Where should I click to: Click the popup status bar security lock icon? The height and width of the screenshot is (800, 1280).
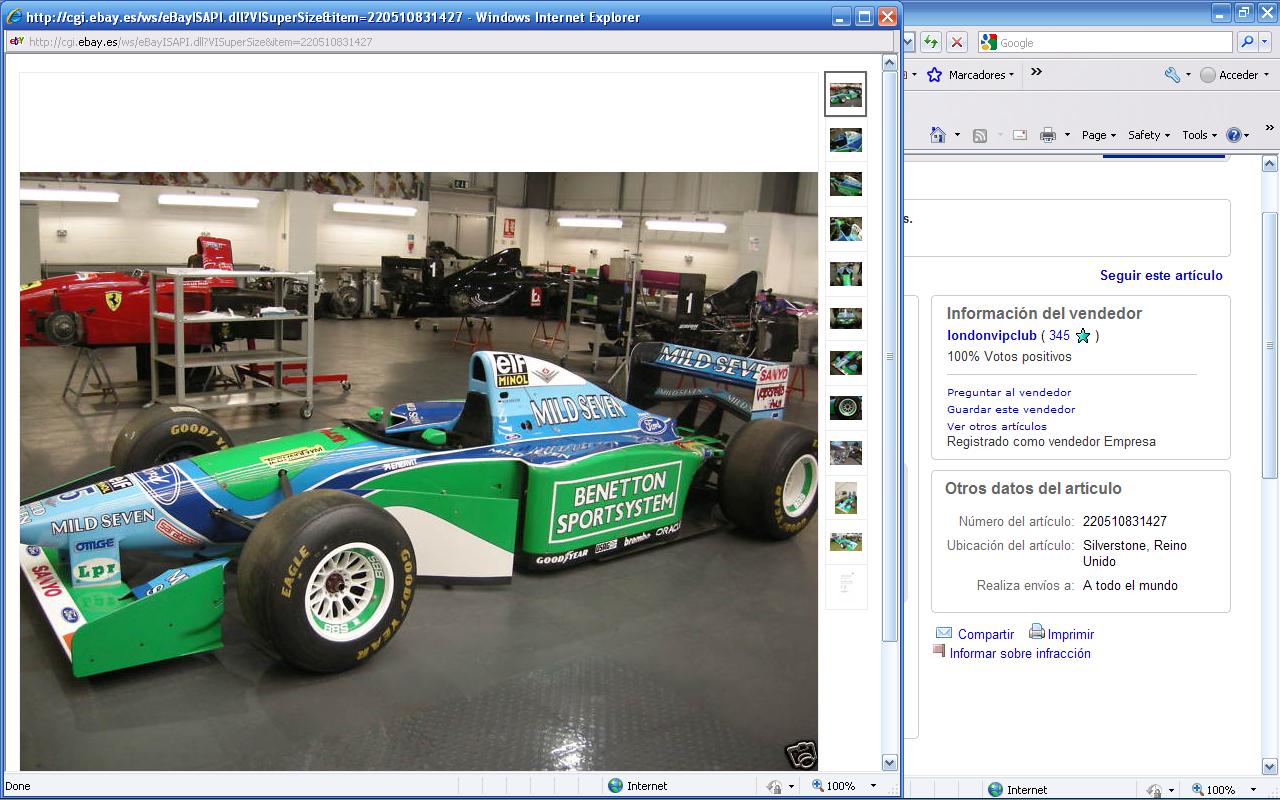(x=774, y=786)
